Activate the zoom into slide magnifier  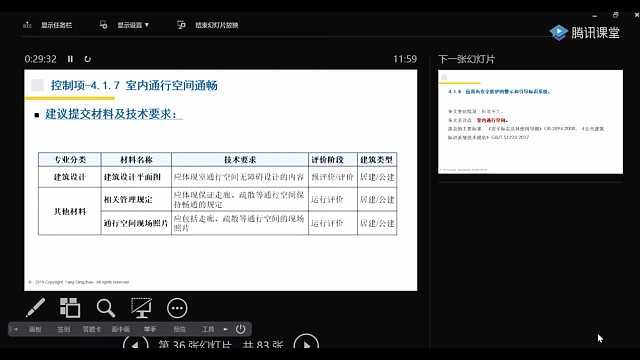tap(106, 308)
